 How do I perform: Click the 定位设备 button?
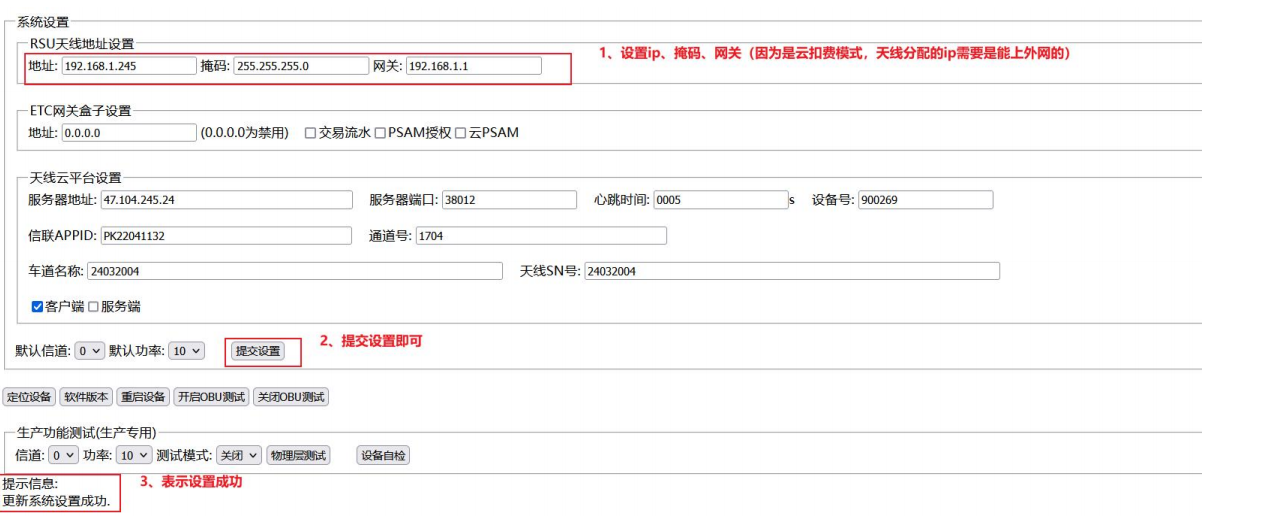[29, 397]
